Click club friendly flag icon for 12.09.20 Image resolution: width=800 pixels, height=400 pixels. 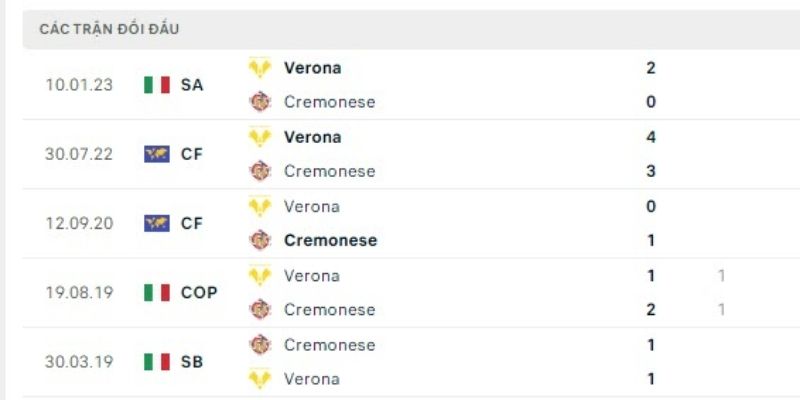157,223
